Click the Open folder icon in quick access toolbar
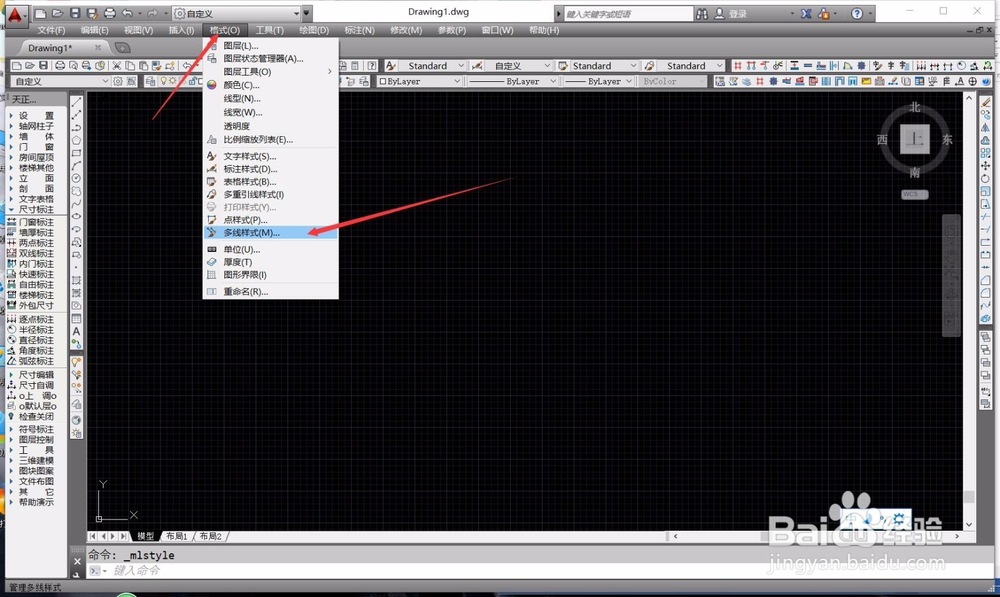The image size is (1000, 597). 57,13
